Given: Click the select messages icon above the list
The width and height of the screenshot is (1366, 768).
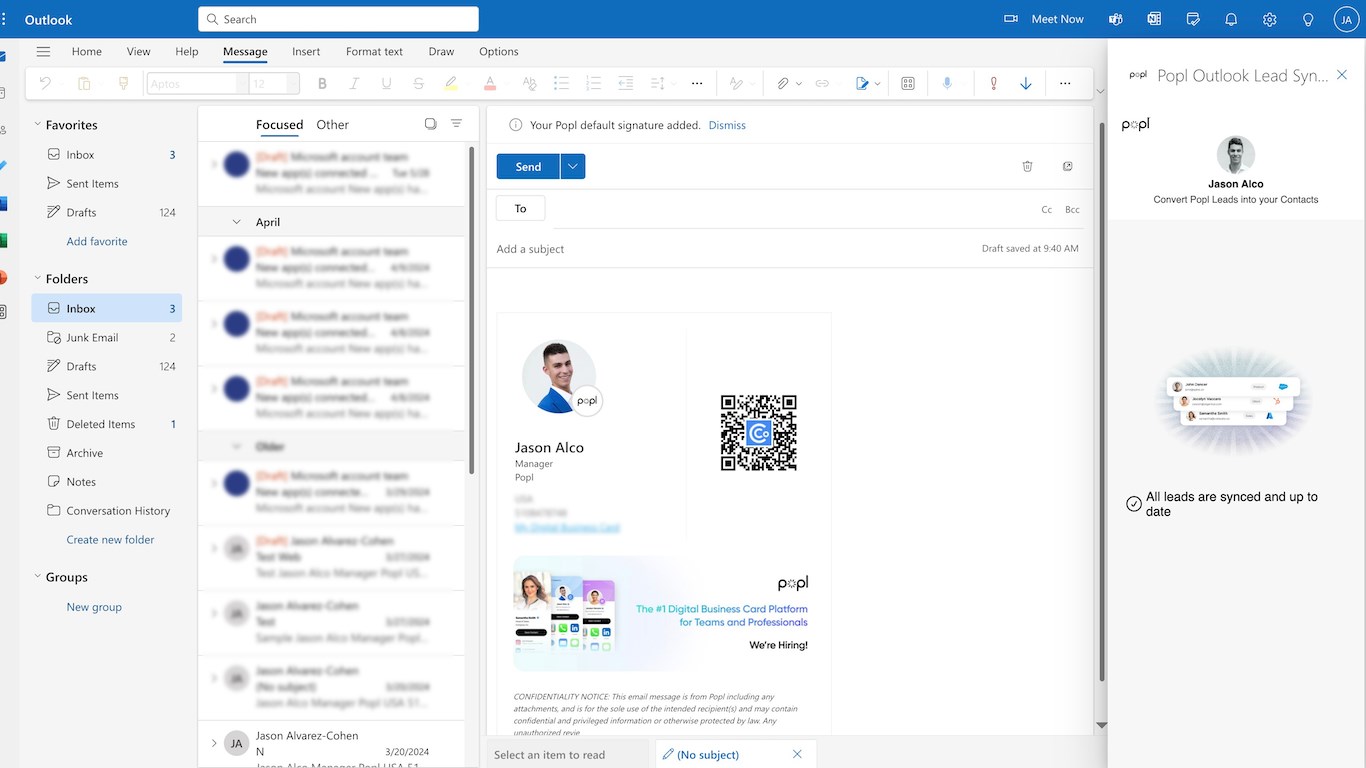Looking at the screenshot, I should click(430, 124).
